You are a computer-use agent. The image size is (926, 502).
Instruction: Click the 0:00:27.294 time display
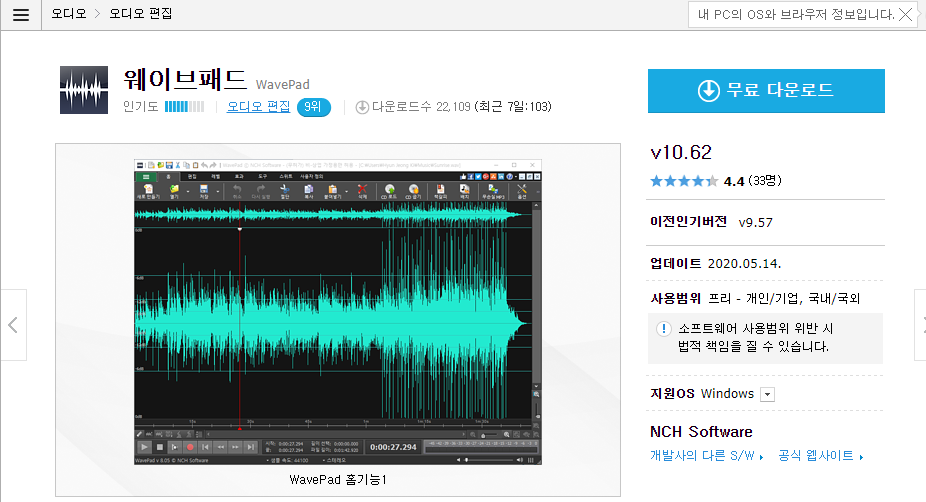393,447
